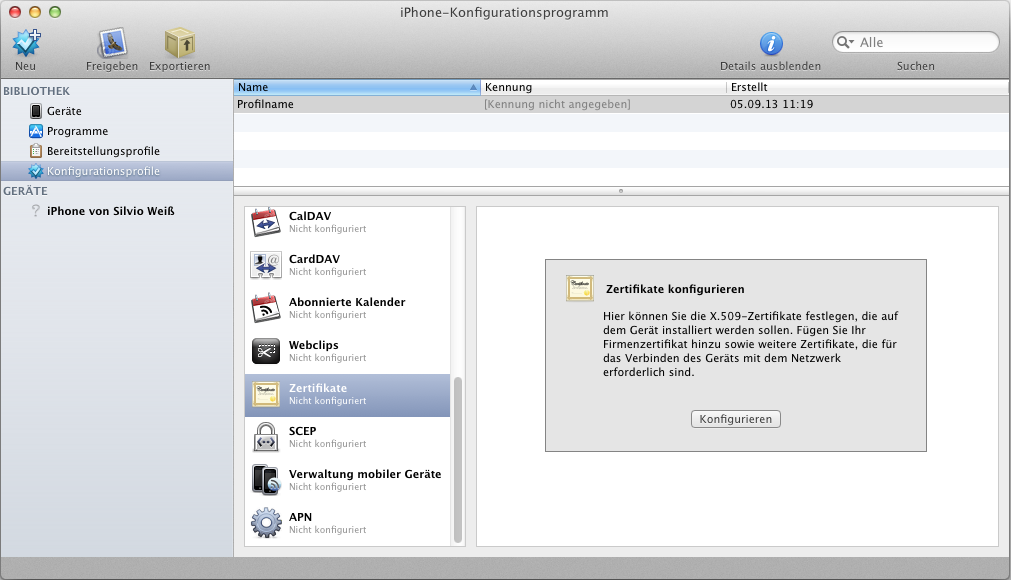Click the Programme App Store icon
The width and height of the screenshot is (1011, 580).
(x=36, y=131)
